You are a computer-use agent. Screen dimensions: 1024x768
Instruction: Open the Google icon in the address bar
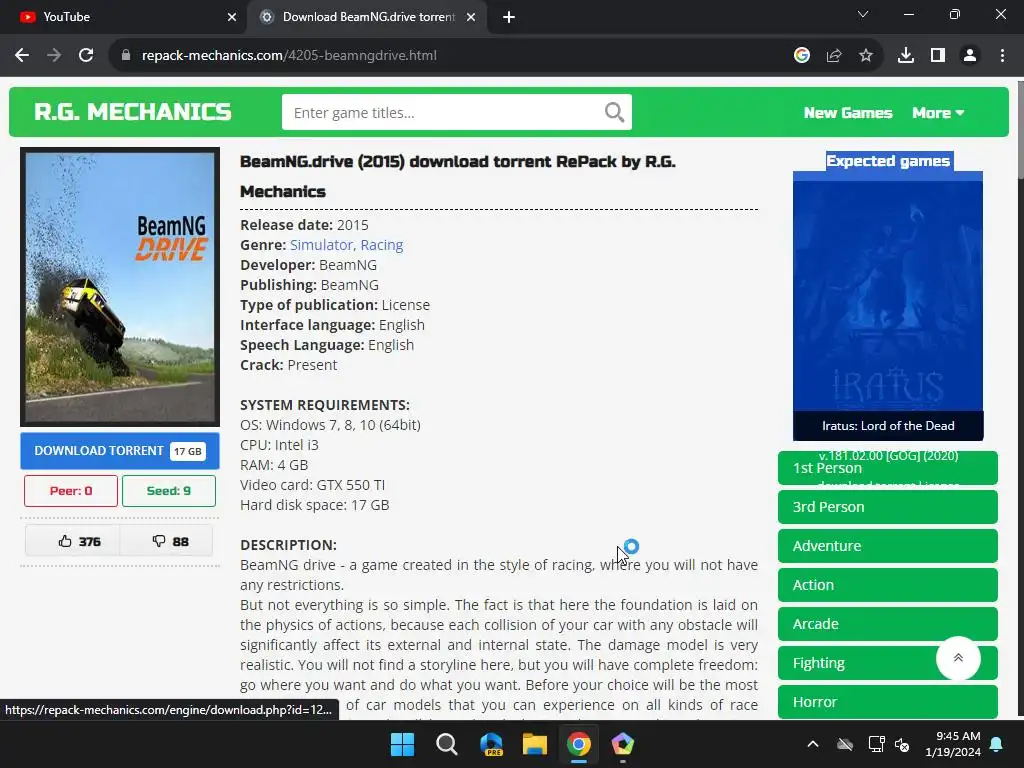[x=802, y=56]
